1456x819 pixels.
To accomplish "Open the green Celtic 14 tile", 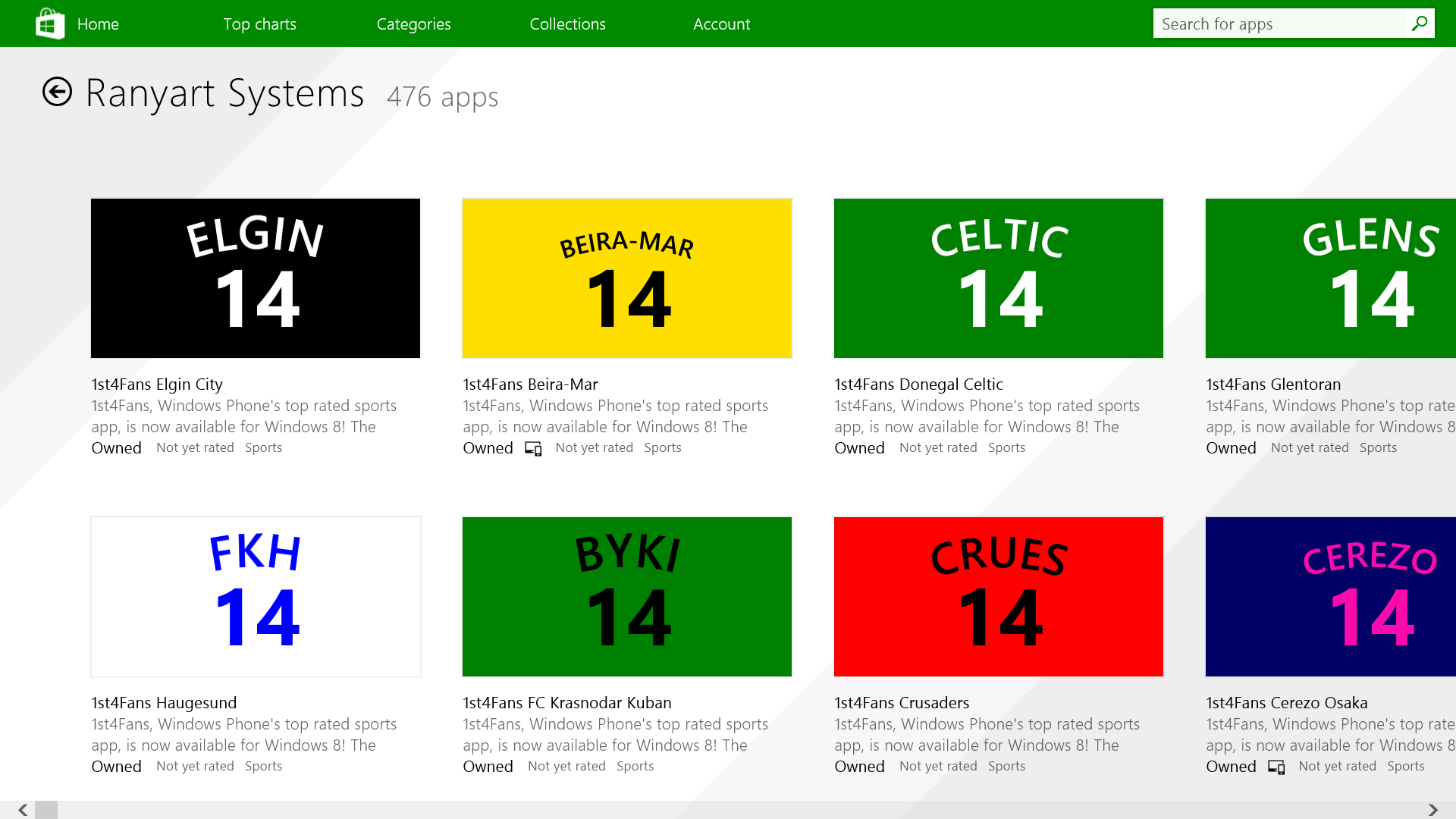I will tap(999, 278).
